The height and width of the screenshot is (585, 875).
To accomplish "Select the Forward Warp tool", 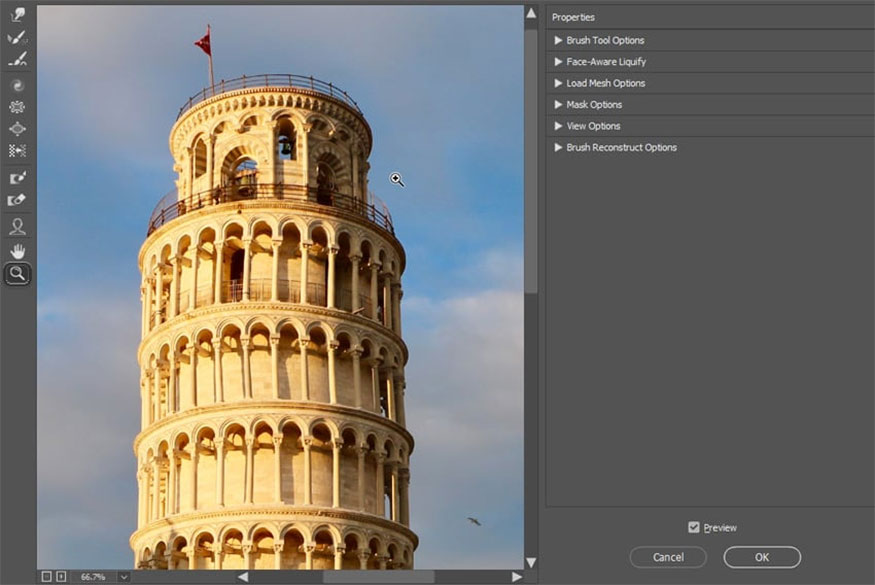I will click(x=17, y=15).
